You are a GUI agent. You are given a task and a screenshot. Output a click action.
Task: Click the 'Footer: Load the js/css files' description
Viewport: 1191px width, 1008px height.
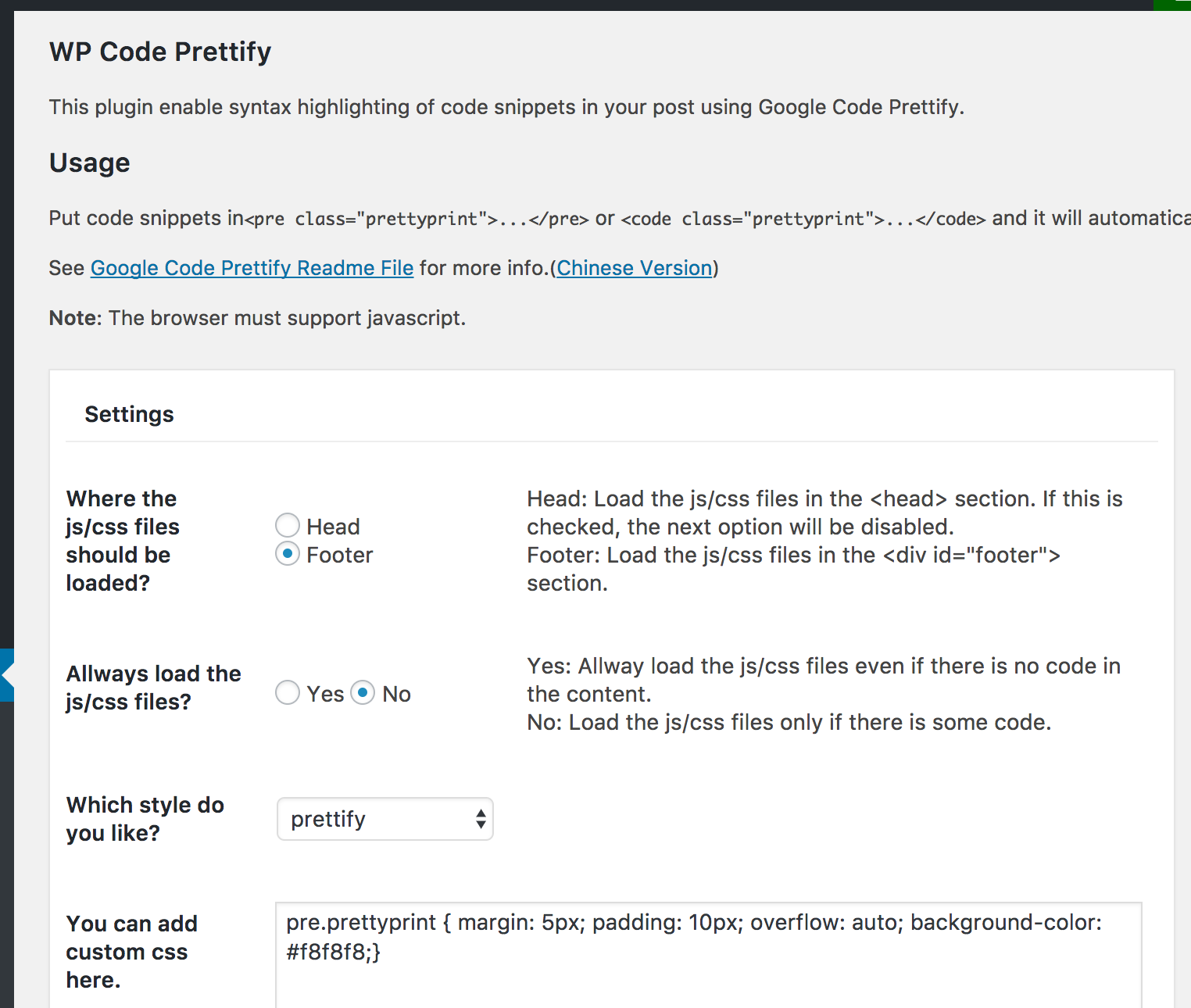click(x=793, y=569)
